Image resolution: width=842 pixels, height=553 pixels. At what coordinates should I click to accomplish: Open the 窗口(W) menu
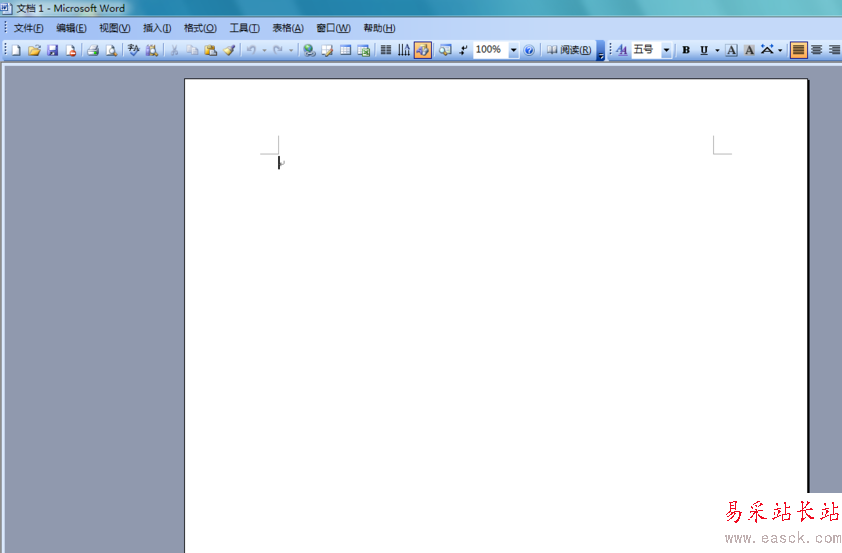tap(333, 28)
